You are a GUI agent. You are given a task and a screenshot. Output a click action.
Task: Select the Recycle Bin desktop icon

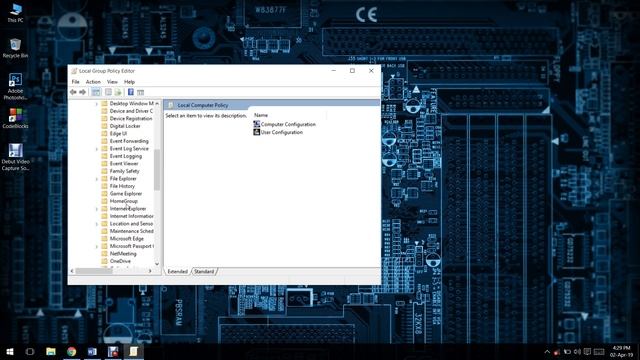[16, 48]
